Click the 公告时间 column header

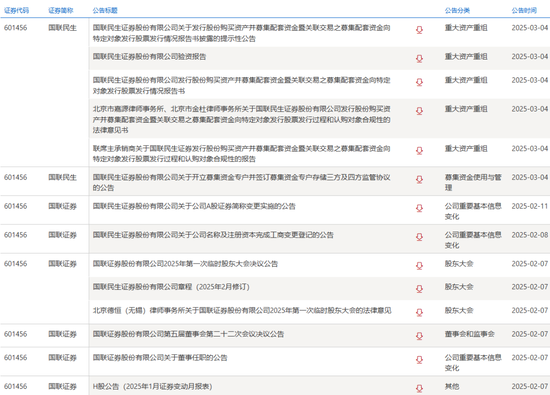(524, 10)
